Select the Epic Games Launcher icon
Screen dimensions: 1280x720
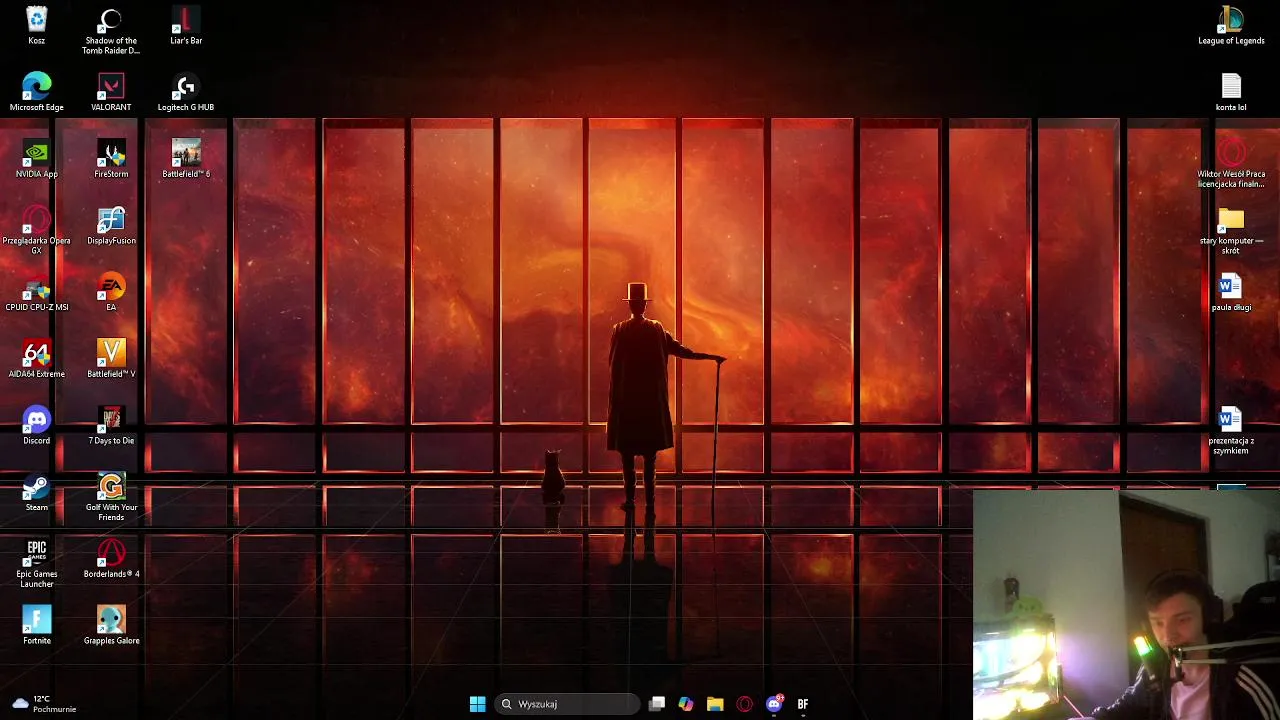(x=37, y=564)
